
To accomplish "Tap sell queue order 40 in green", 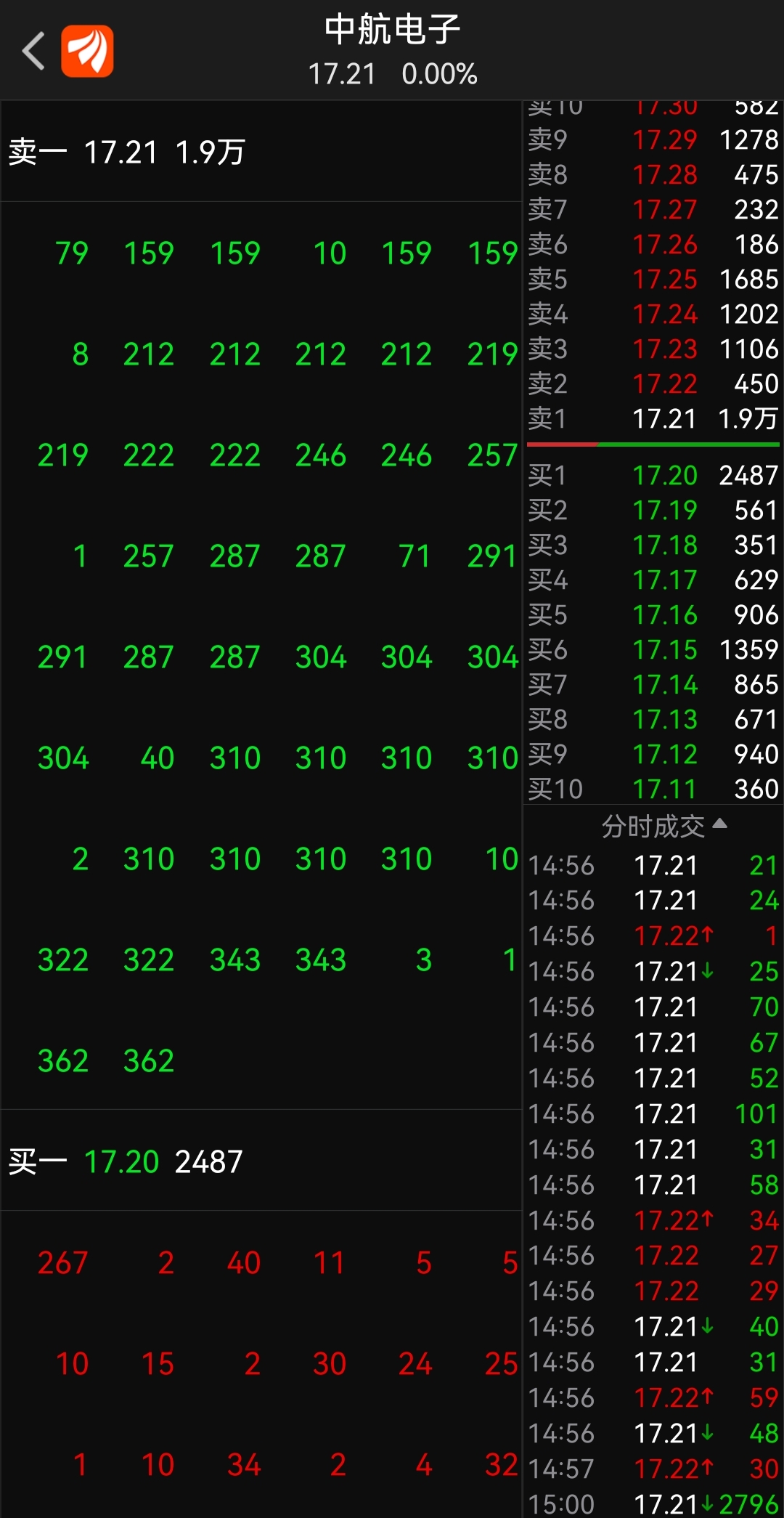I will (x=158, y=758).
